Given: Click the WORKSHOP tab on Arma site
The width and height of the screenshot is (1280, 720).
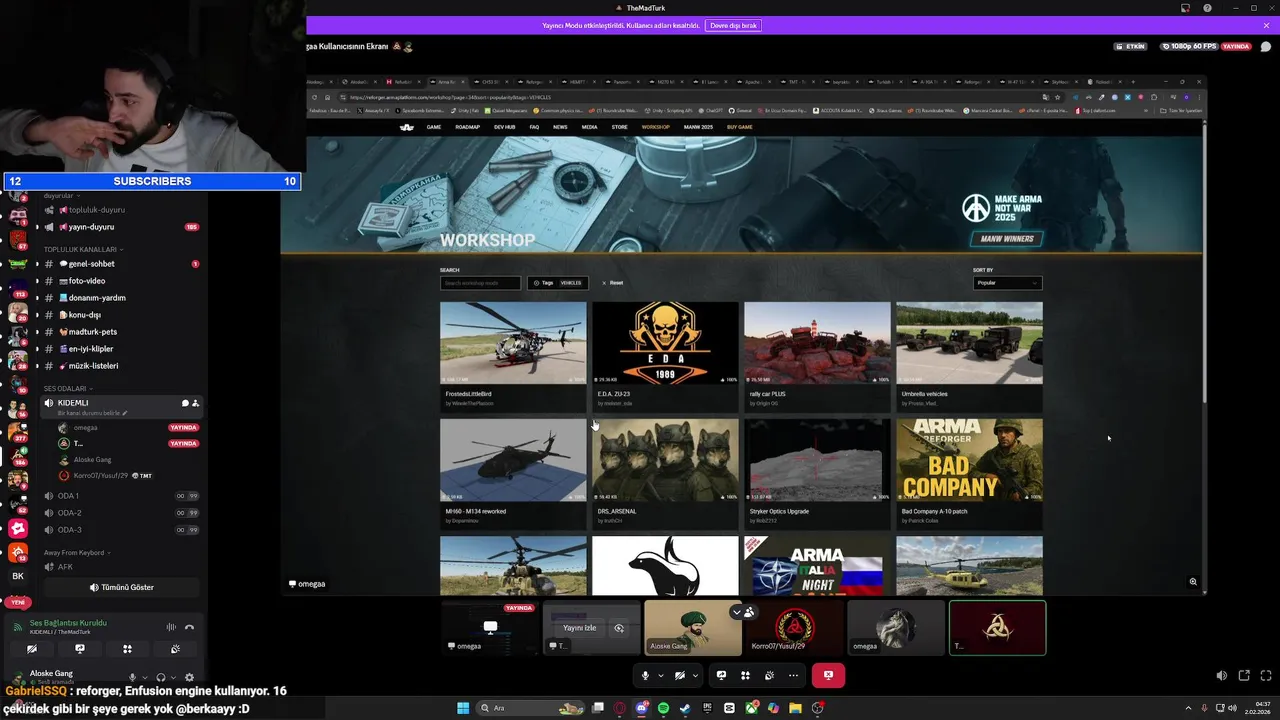Looking at the screenshot, I should click(655, 127).
